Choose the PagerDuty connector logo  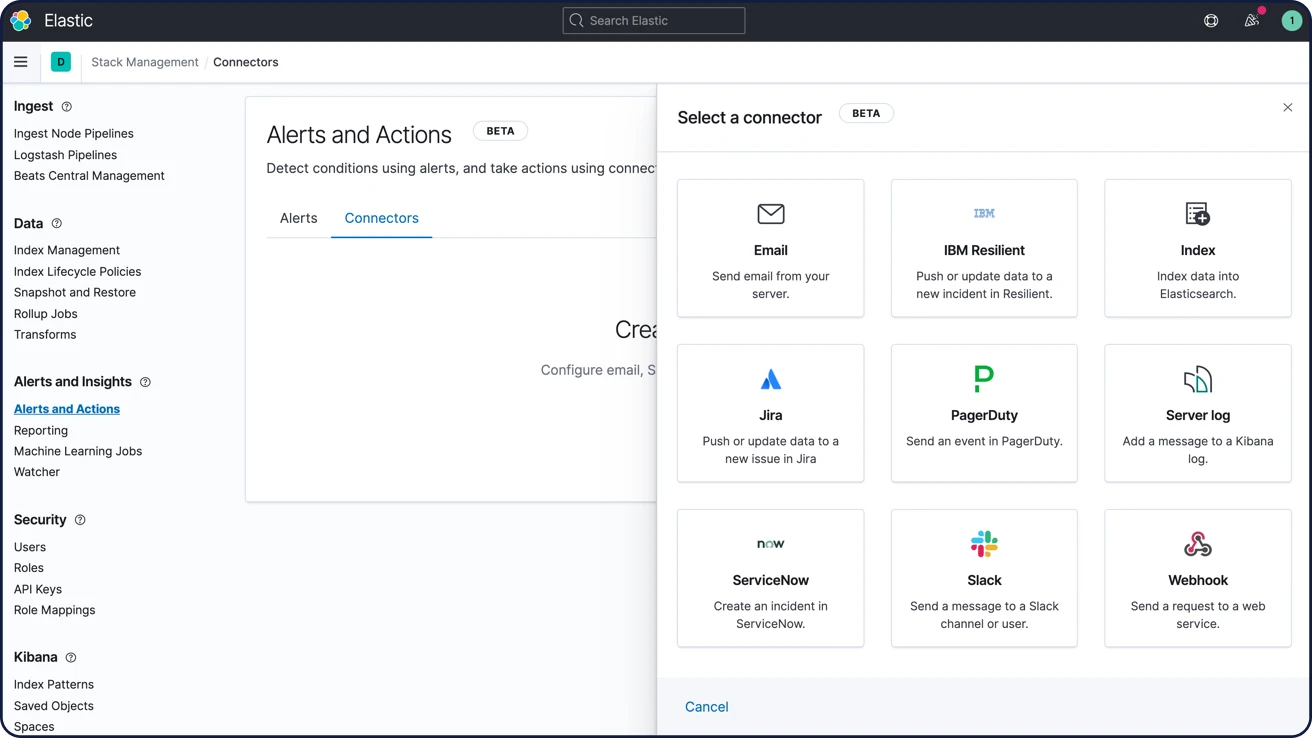point(984,379)
